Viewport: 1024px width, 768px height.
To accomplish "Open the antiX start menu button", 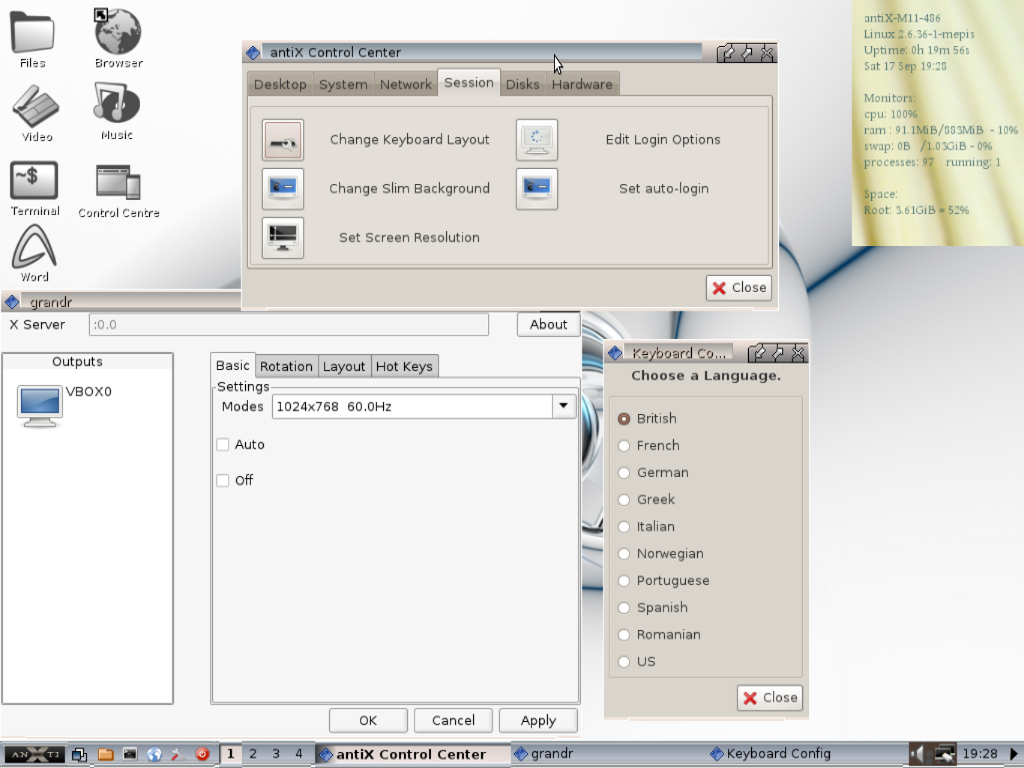I will click(35, 754).
